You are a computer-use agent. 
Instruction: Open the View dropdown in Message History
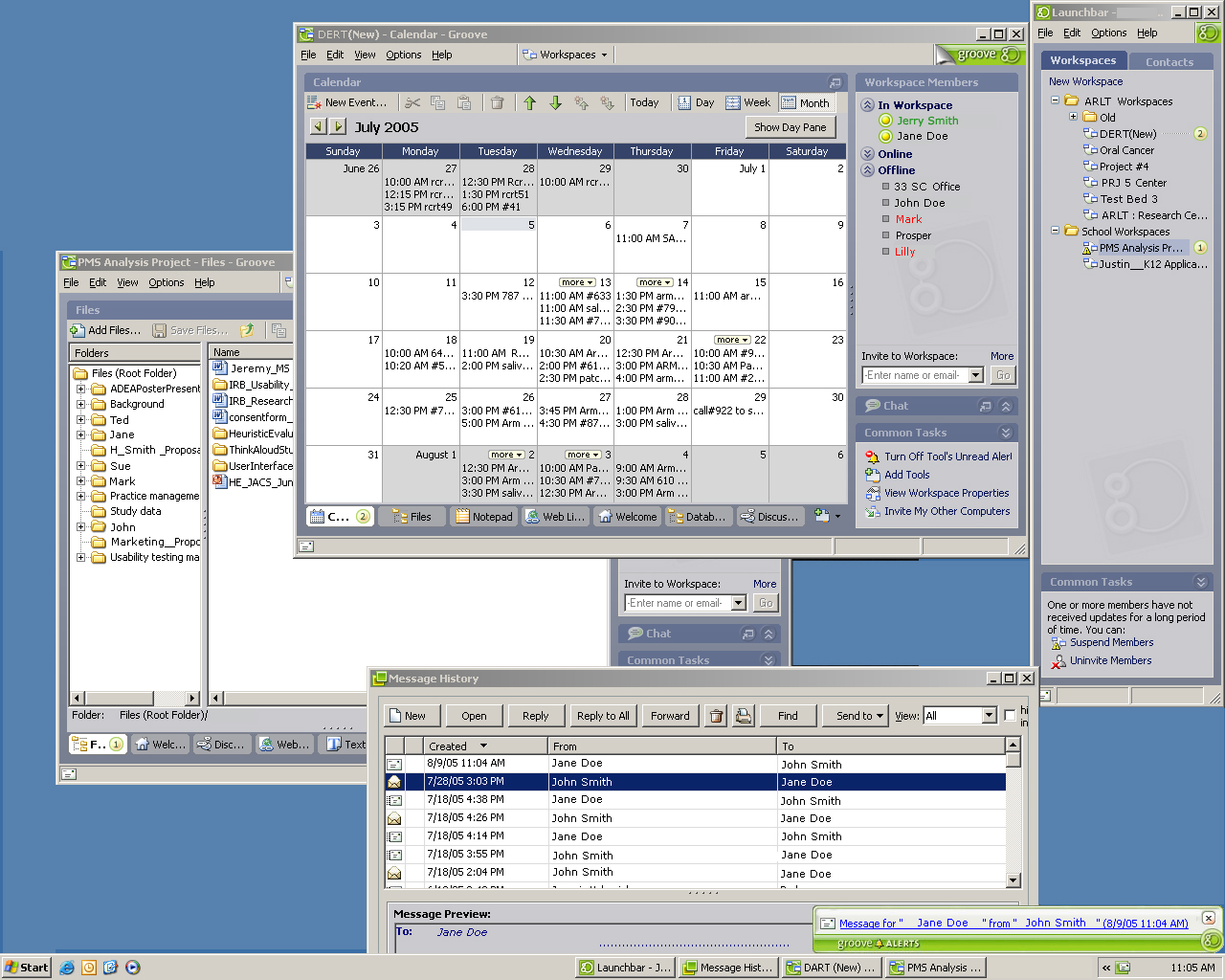[989, 716]
